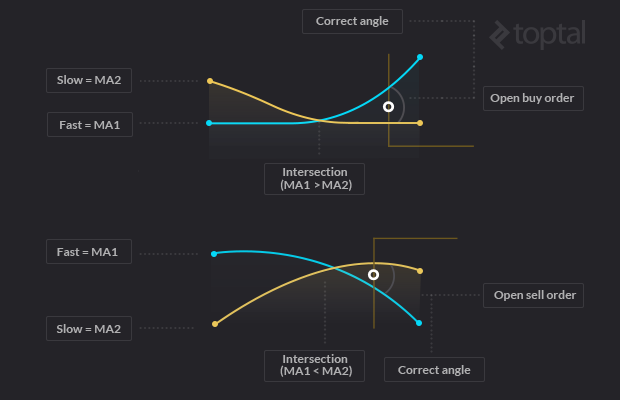Click the Intersection (MA1 < MA2) label
The image size is (620, 400).
click(x=314, y=366)
